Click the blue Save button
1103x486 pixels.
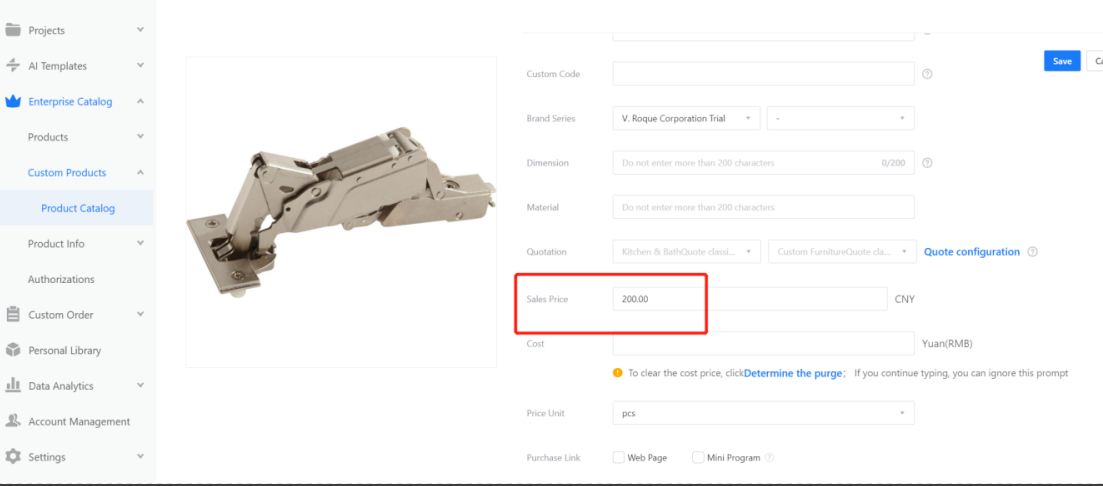tap(1062, 61)
